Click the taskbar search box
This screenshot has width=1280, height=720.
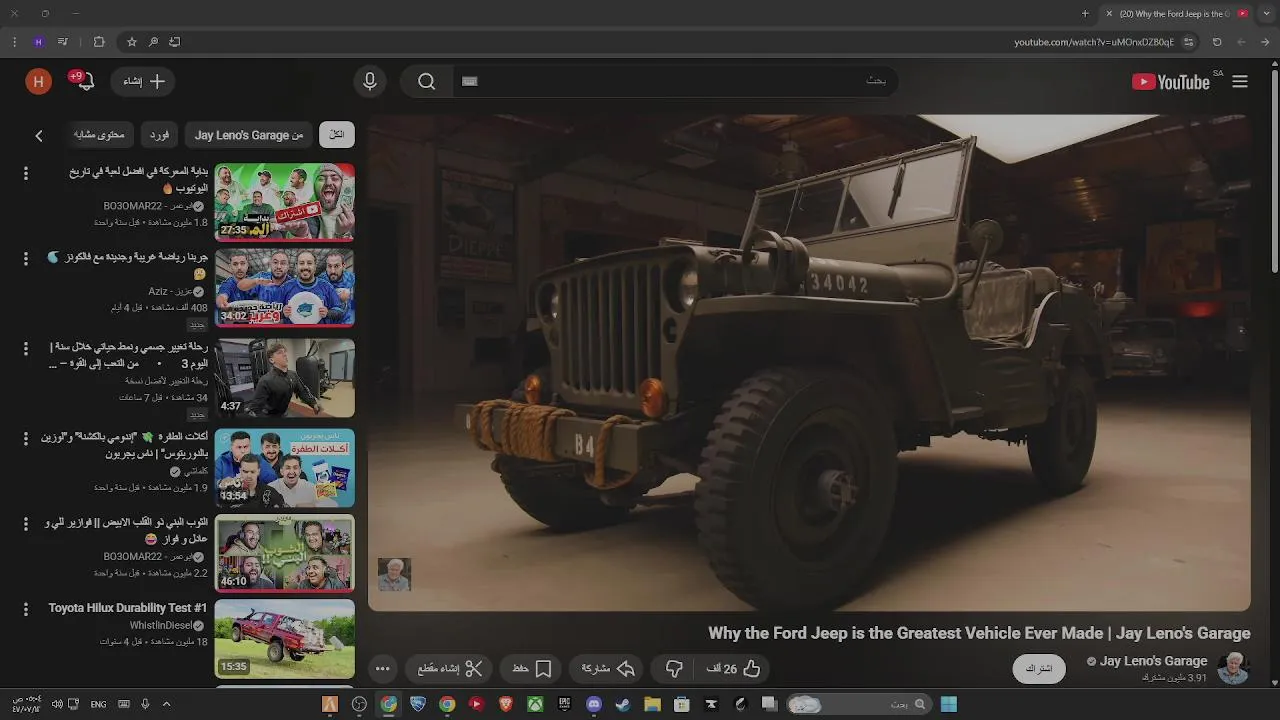[x=858, y=704]
